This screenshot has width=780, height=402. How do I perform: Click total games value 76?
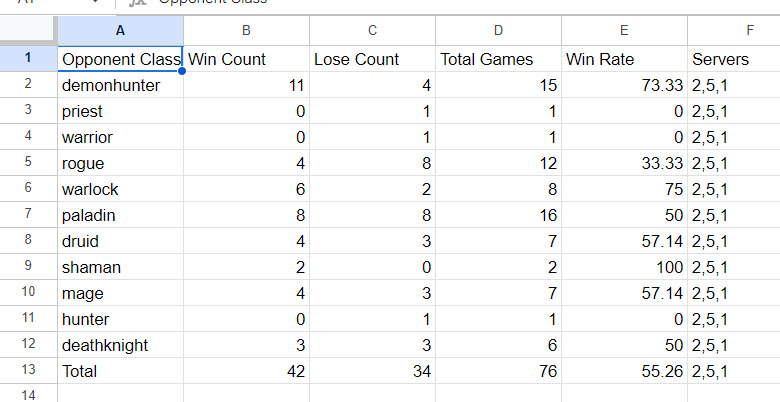pyautogui.click(x=498, y=371)
